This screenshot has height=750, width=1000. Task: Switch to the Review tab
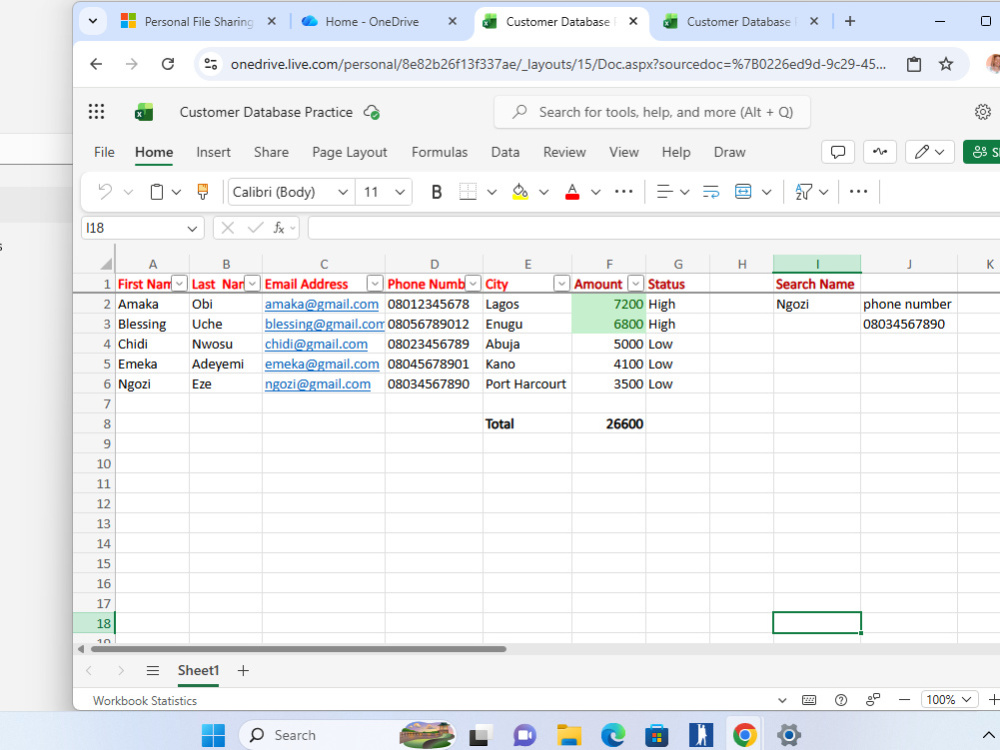pyautogui.click(x=564, y=152)
